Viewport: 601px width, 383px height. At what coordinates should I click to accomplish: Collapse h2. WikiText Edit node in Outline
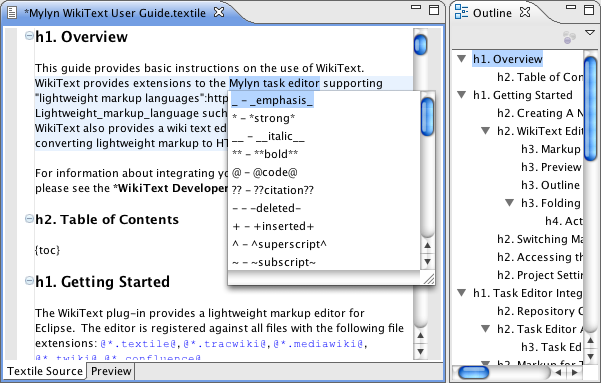(486, 131)
